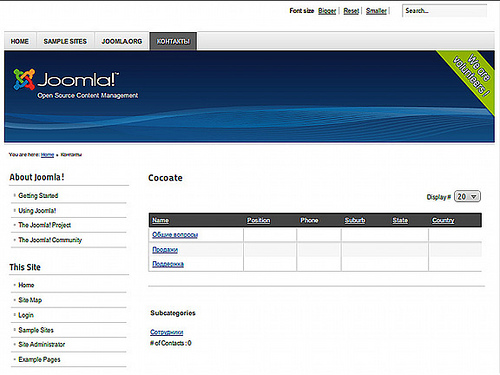Sort contacts by Position column header
The image size is (500, 375).
(258, 220)
